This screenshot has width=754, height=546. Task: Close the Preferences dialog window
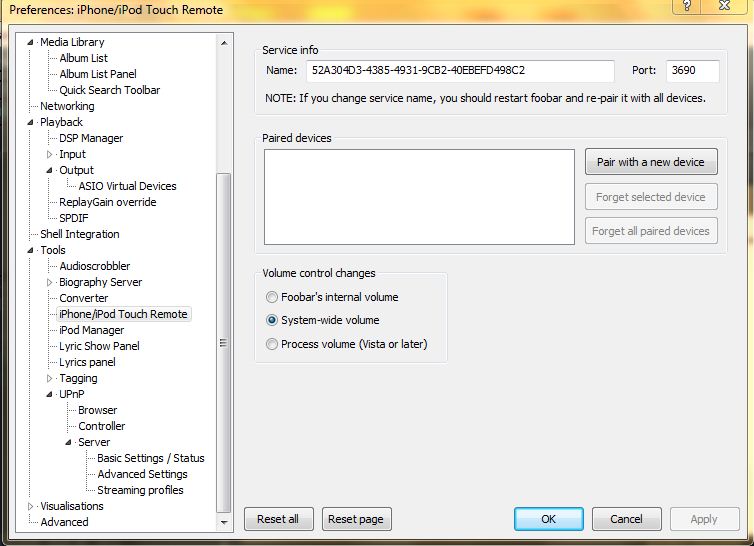coord(724,6)
